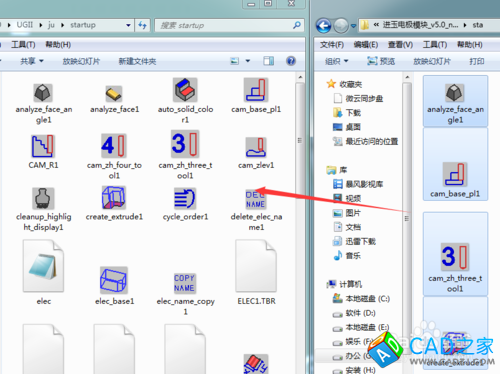Click 放映幻灯片 in right toolbar
Image resolution: width=500 pixels, height=374 pixels.
[432, 61]
